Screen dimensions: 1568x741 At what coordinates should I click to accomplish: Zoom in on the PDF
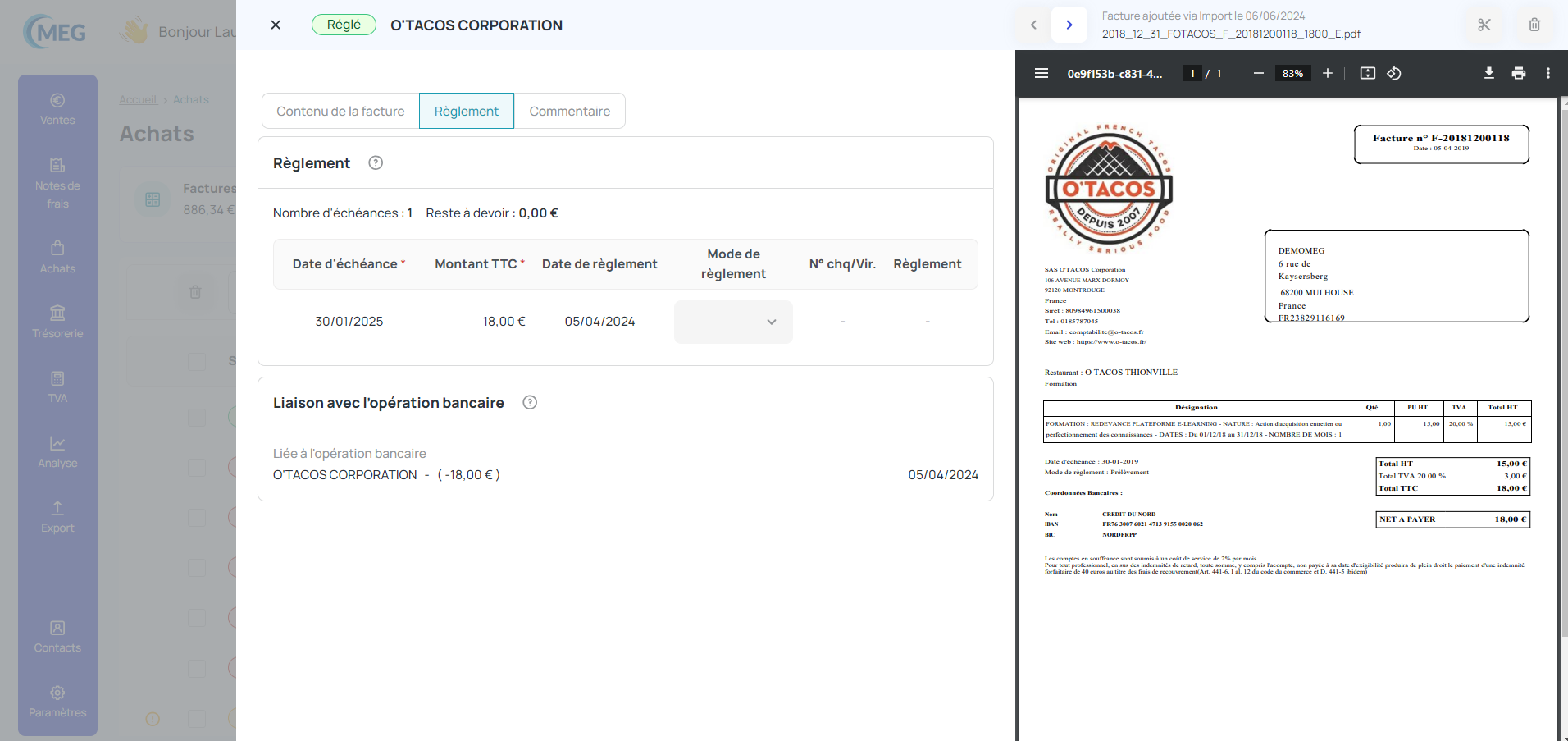1328,73
